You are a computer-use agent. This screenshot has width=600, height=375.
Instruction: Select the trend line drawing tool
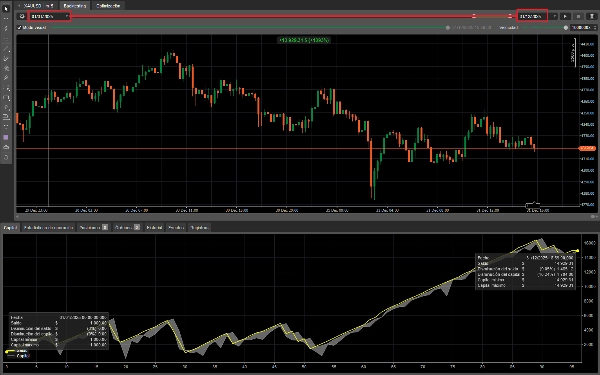(6, 49)
